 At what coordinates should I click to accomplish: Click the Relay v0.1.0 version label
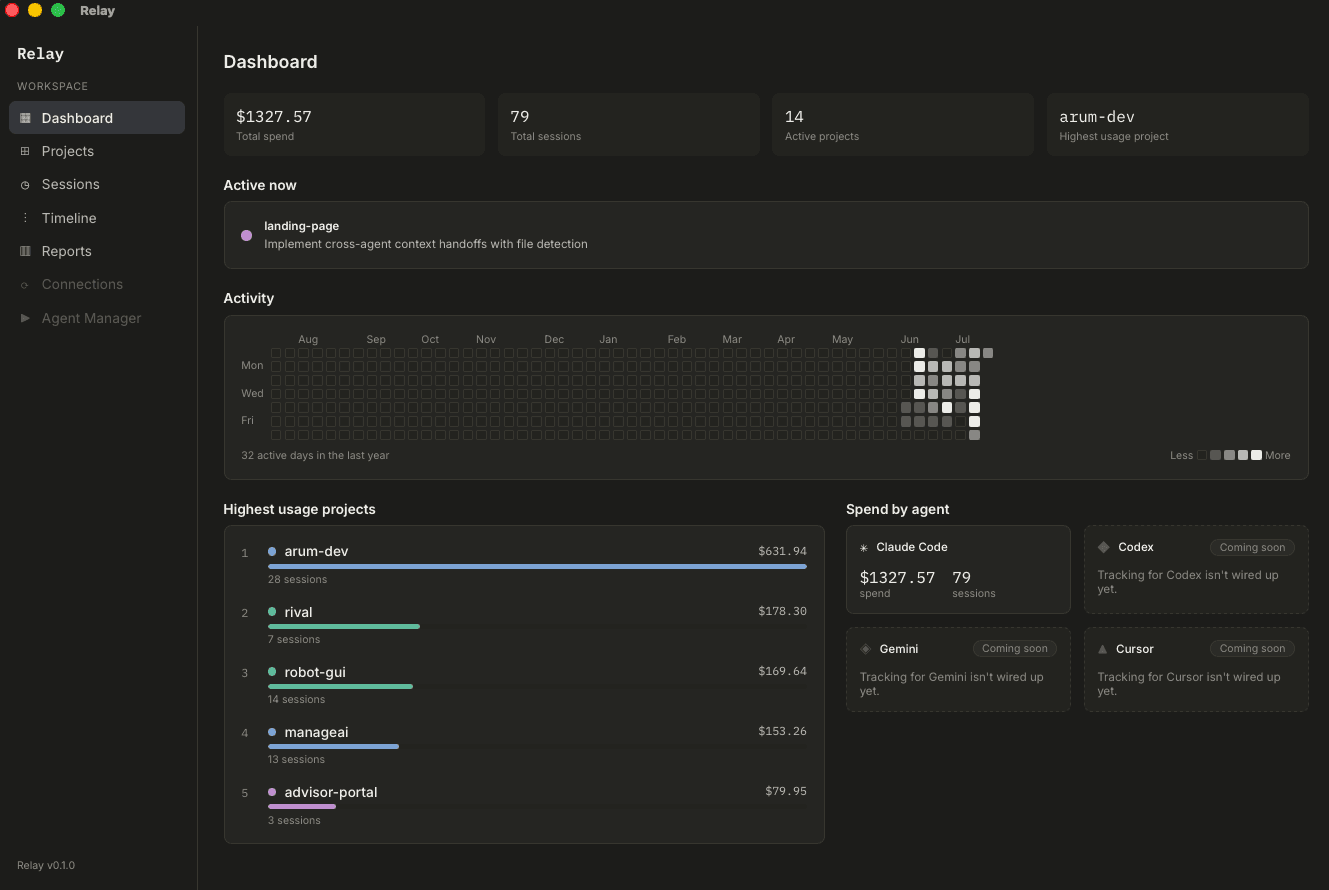click(x=46, y=865)
